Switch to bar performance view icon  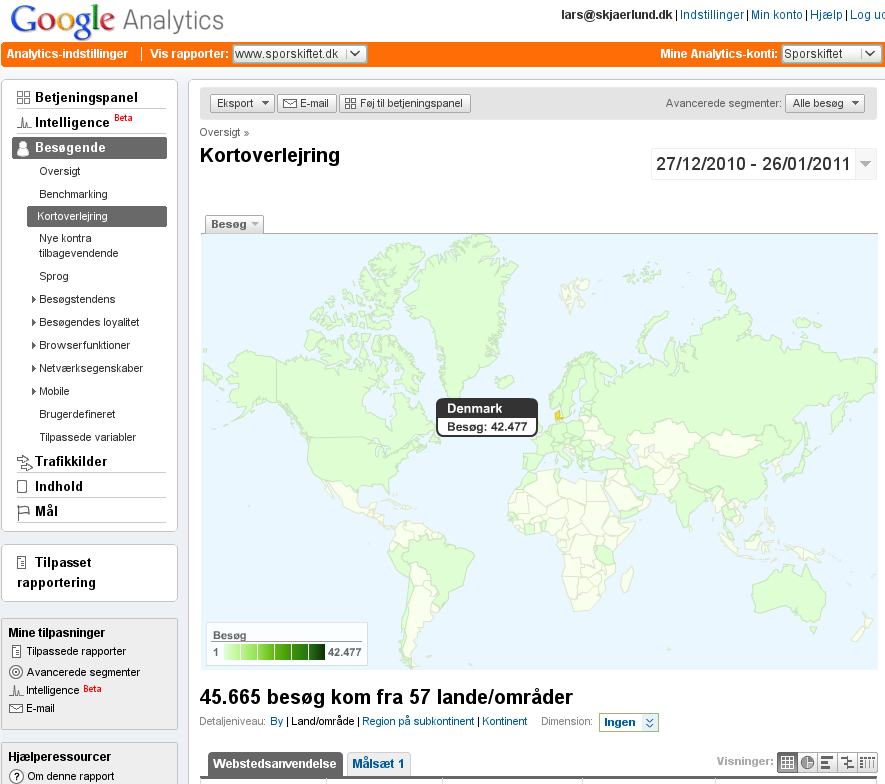827,763
